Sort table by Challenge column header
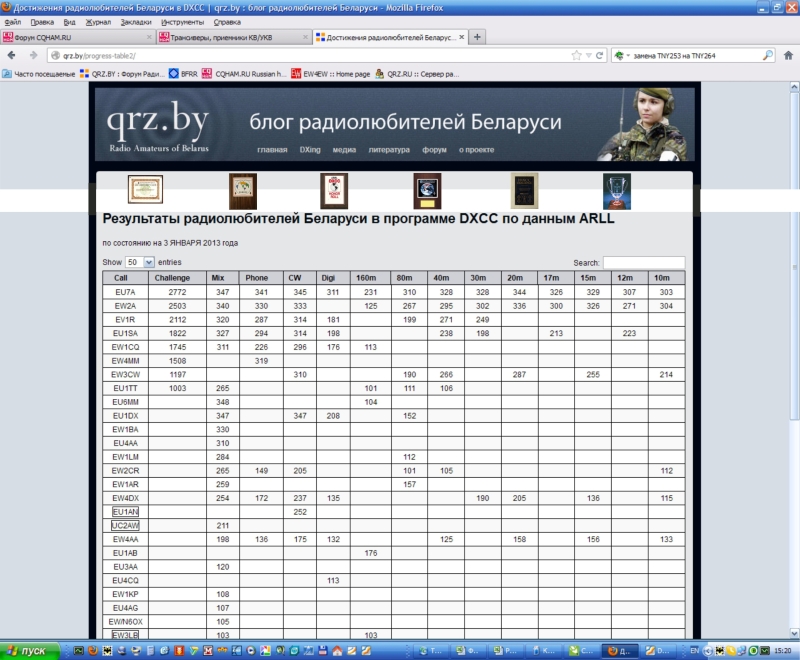The image size is (800, 660). coord(171,277)
